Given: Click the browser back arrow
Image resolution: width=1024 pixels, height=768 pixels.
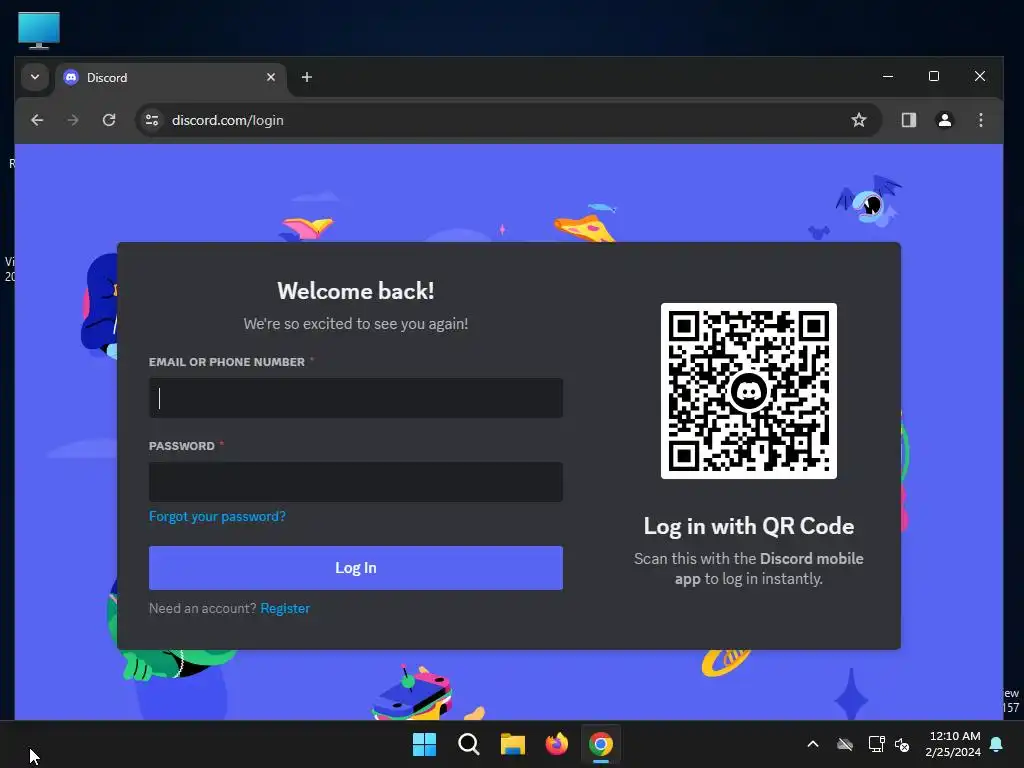Looking at the screenshot, I should click(x=37, y=120).
